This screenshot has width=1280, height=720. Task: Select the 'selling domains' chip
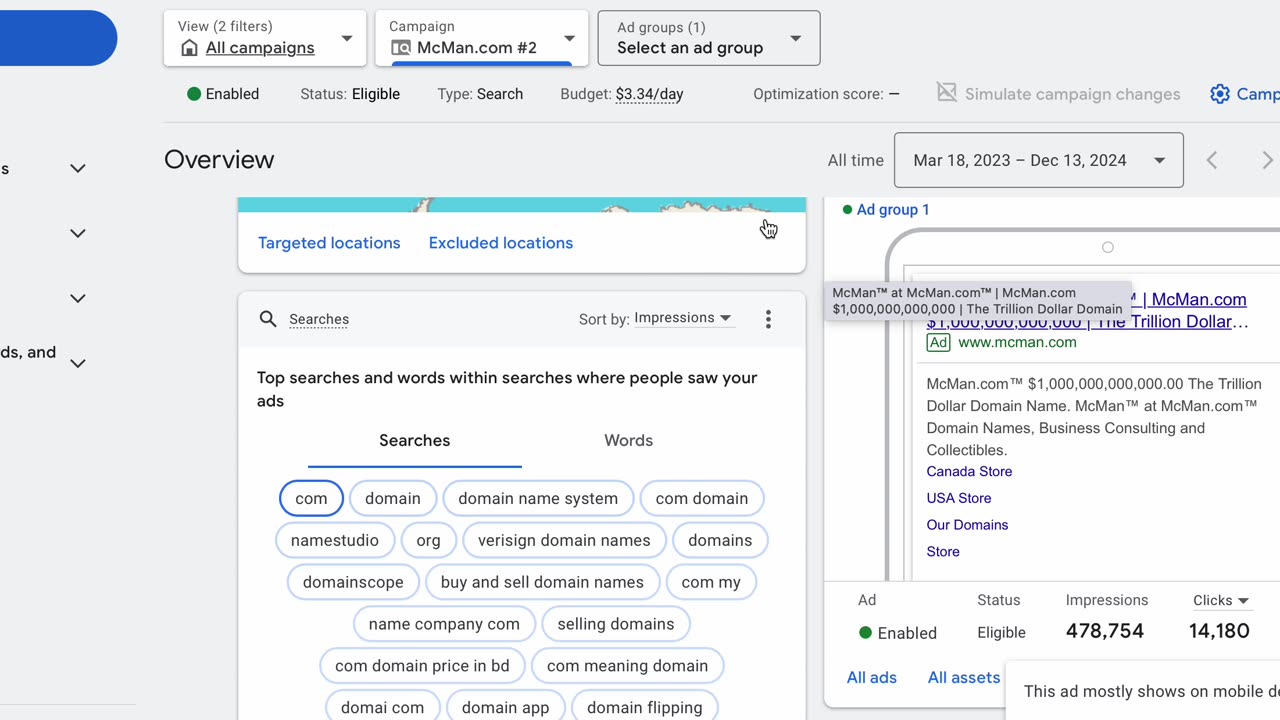point(616,624)
